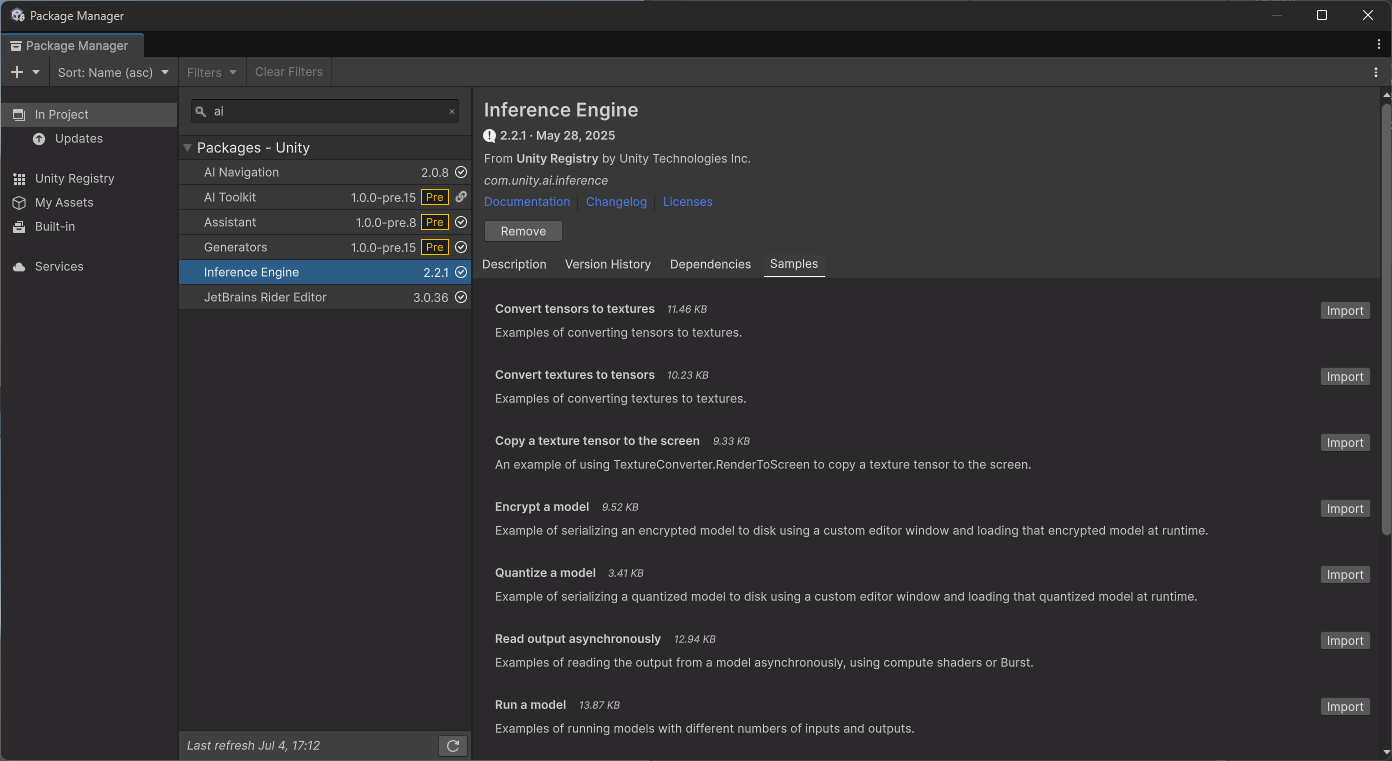Open the Sort: Name (asc) dropdown

[113, 72]
